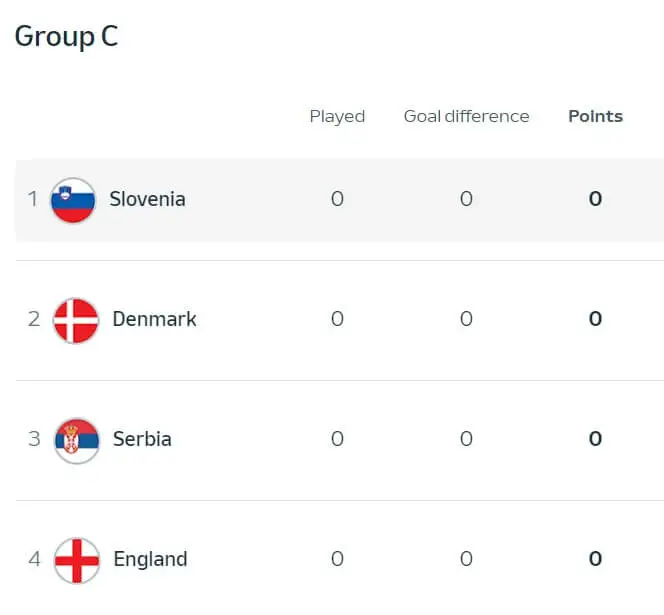Click Serbia's played matches value
The height and width of the screenshot is (615, 664).
tap(337, 439)
